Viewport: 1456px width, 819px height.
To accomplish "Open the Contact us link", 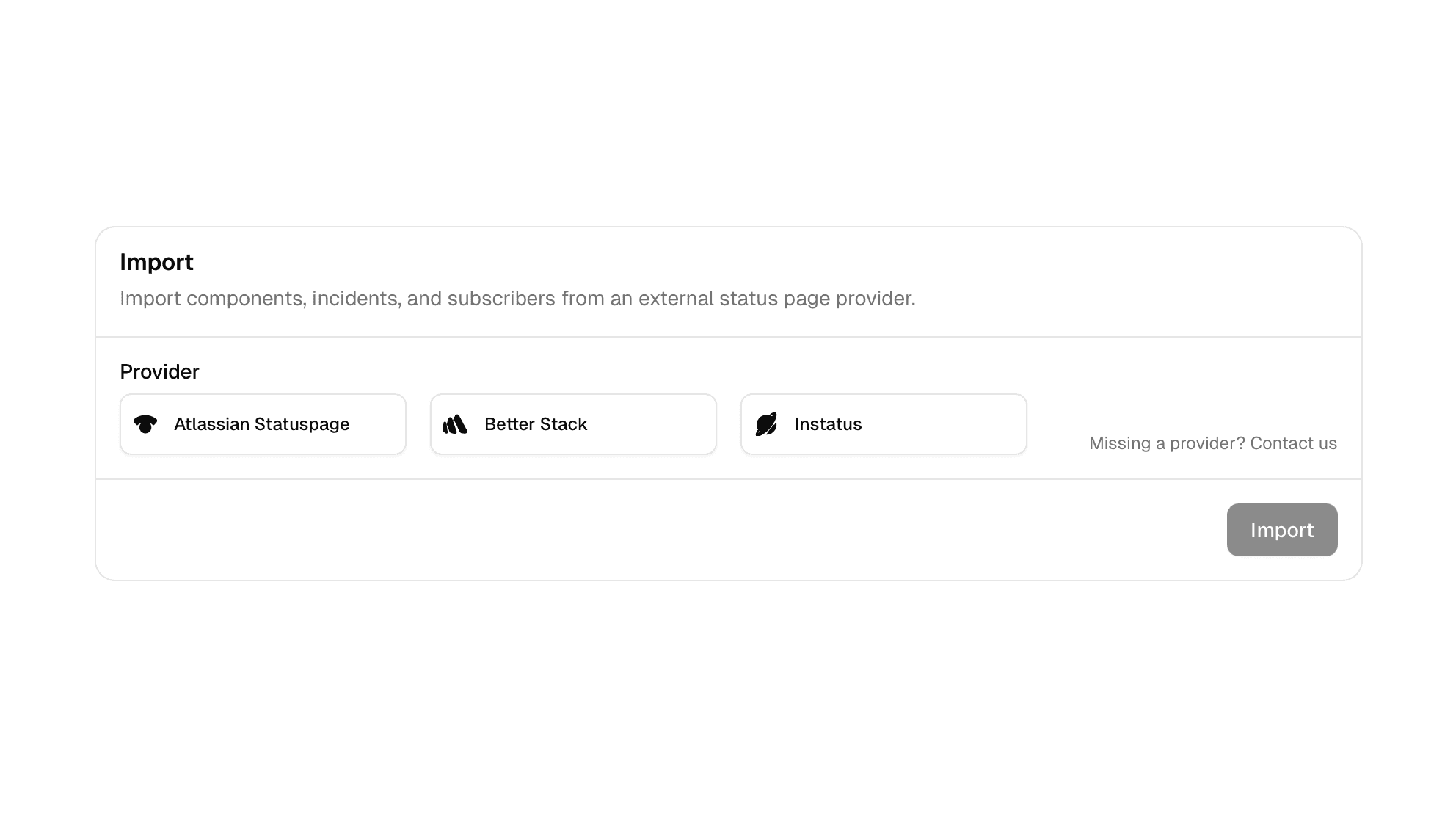I will [x=1294, y=443].
